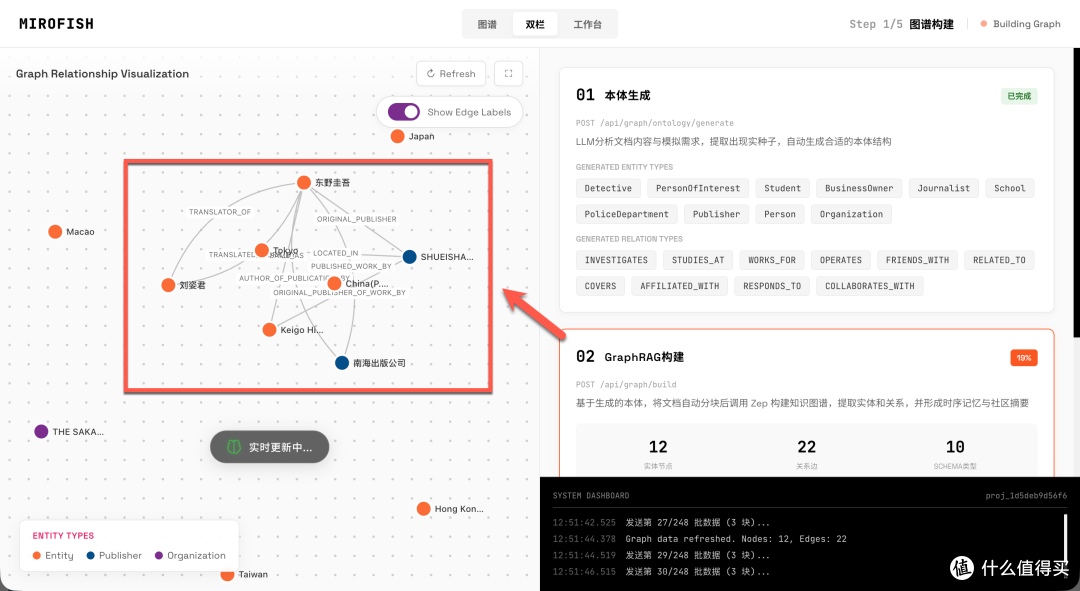Select the 南海出版公司 node

coord(342,363)
